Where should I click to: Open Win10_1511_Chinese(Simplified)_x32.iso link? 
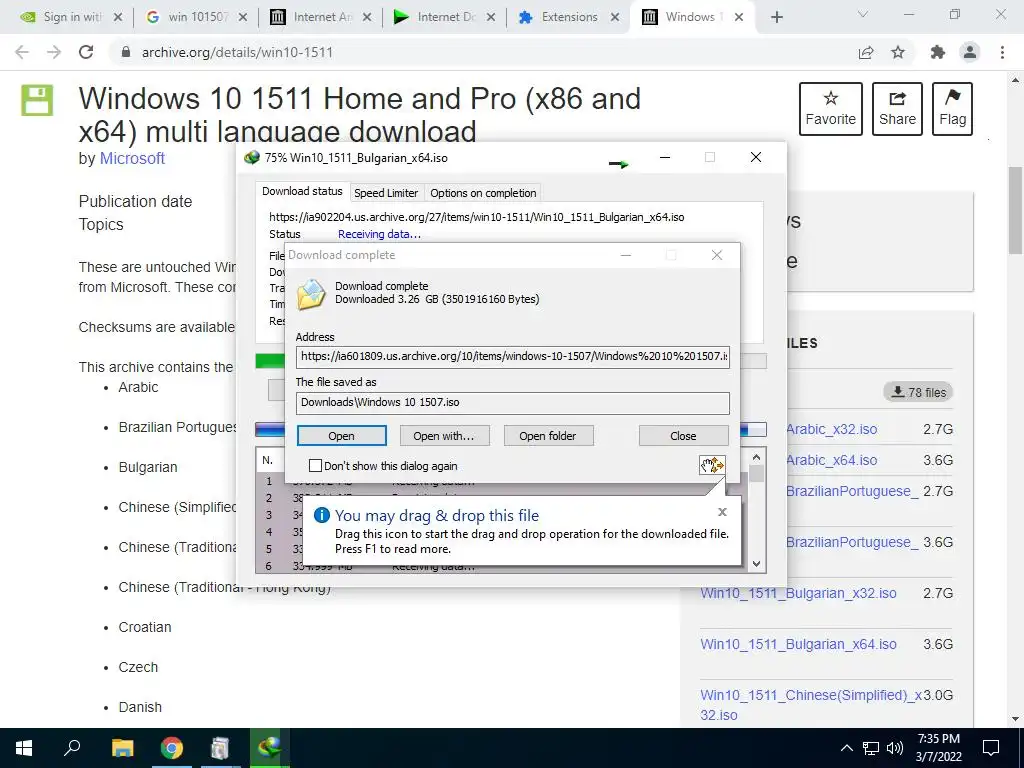pos(810,705)
